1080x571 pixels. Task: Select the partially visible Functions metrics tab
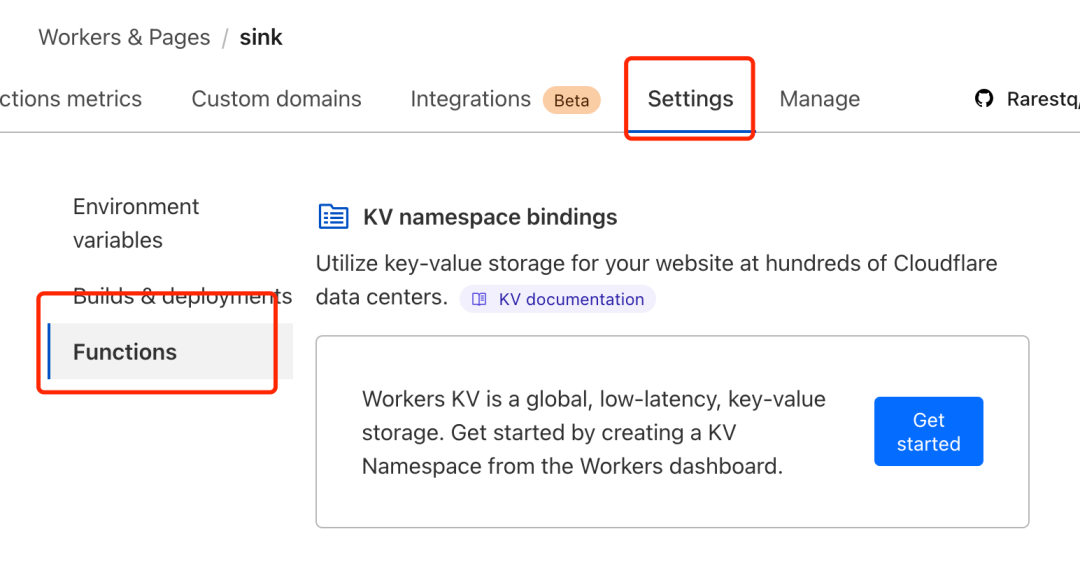tap(71, 98)
